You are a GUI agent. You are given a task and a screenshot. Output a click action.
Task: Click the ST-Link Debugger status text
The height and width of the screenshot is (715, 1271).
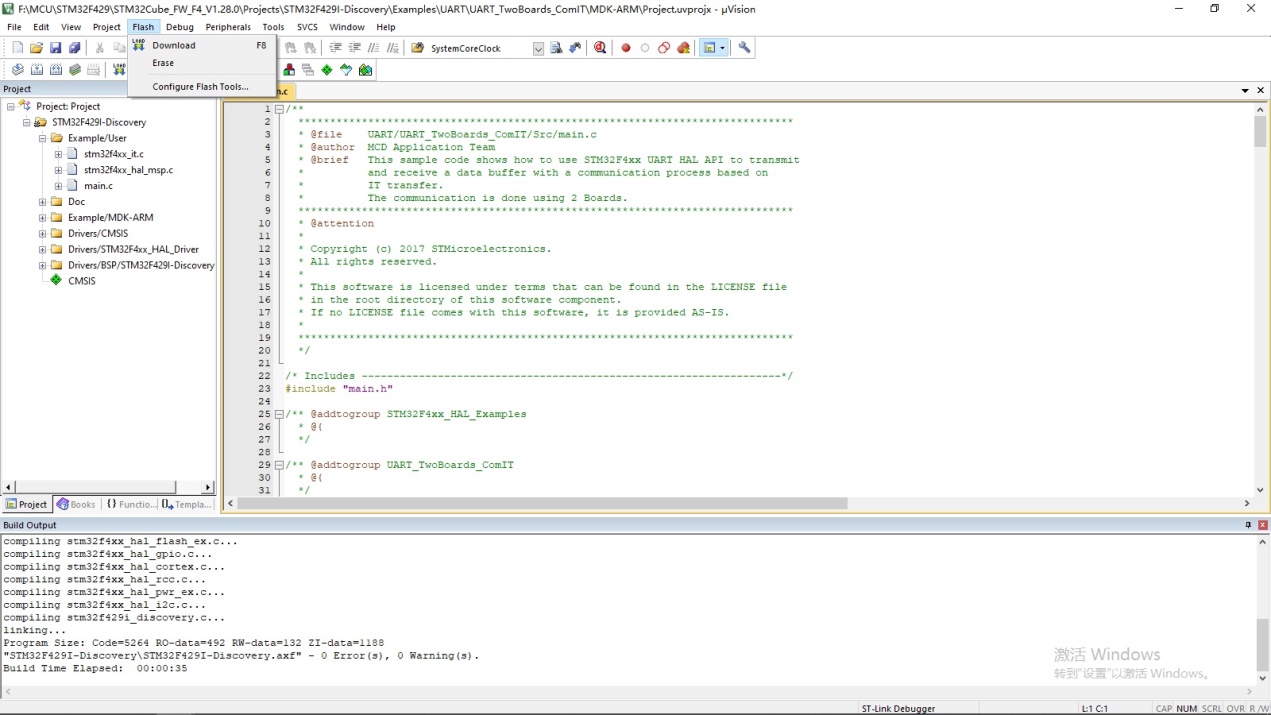[x=898, y=708]
